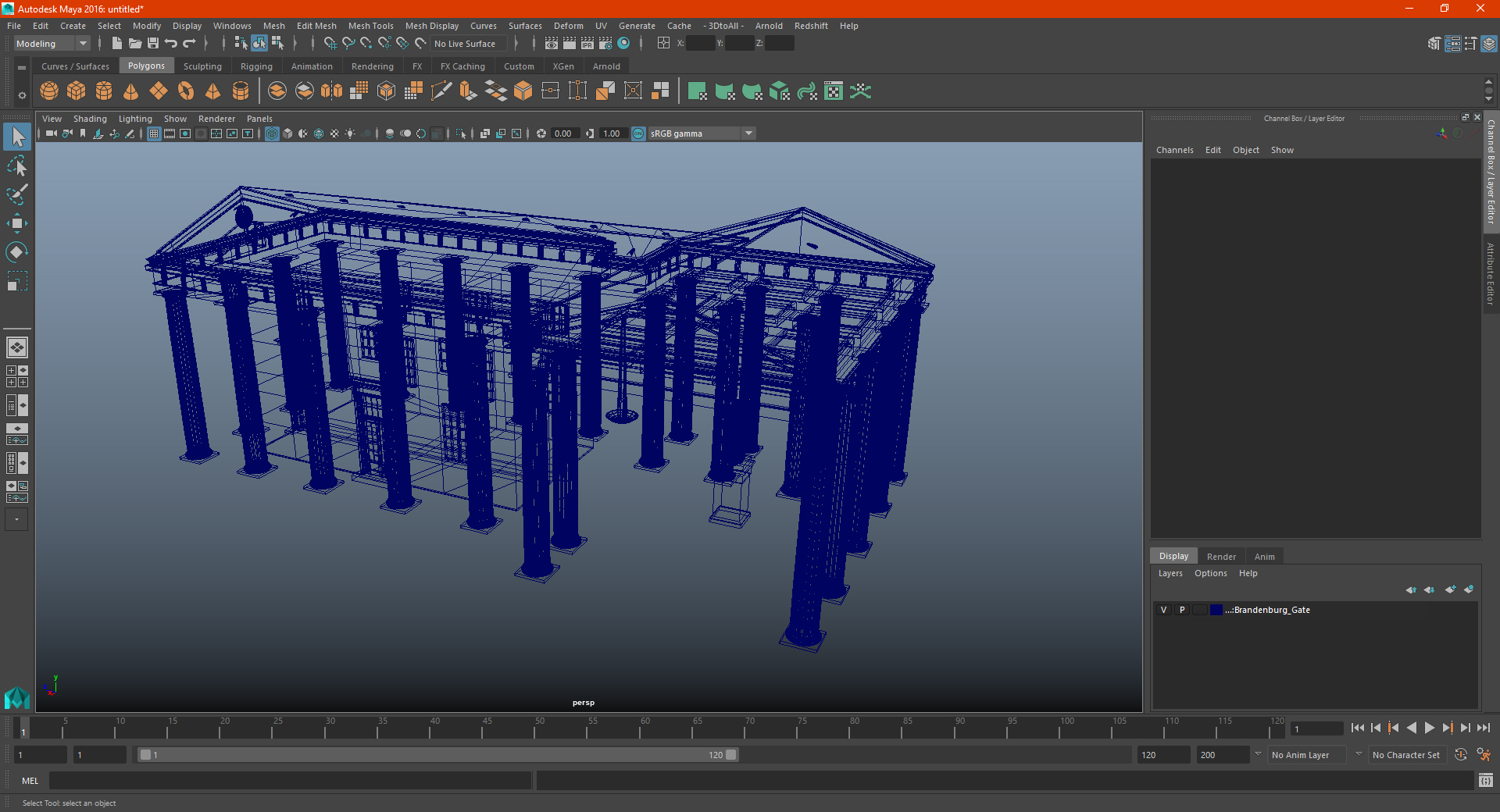Create a polygon torus from the shelf
This screenshot has height=812, width=1500.
(x=186, y=91)
